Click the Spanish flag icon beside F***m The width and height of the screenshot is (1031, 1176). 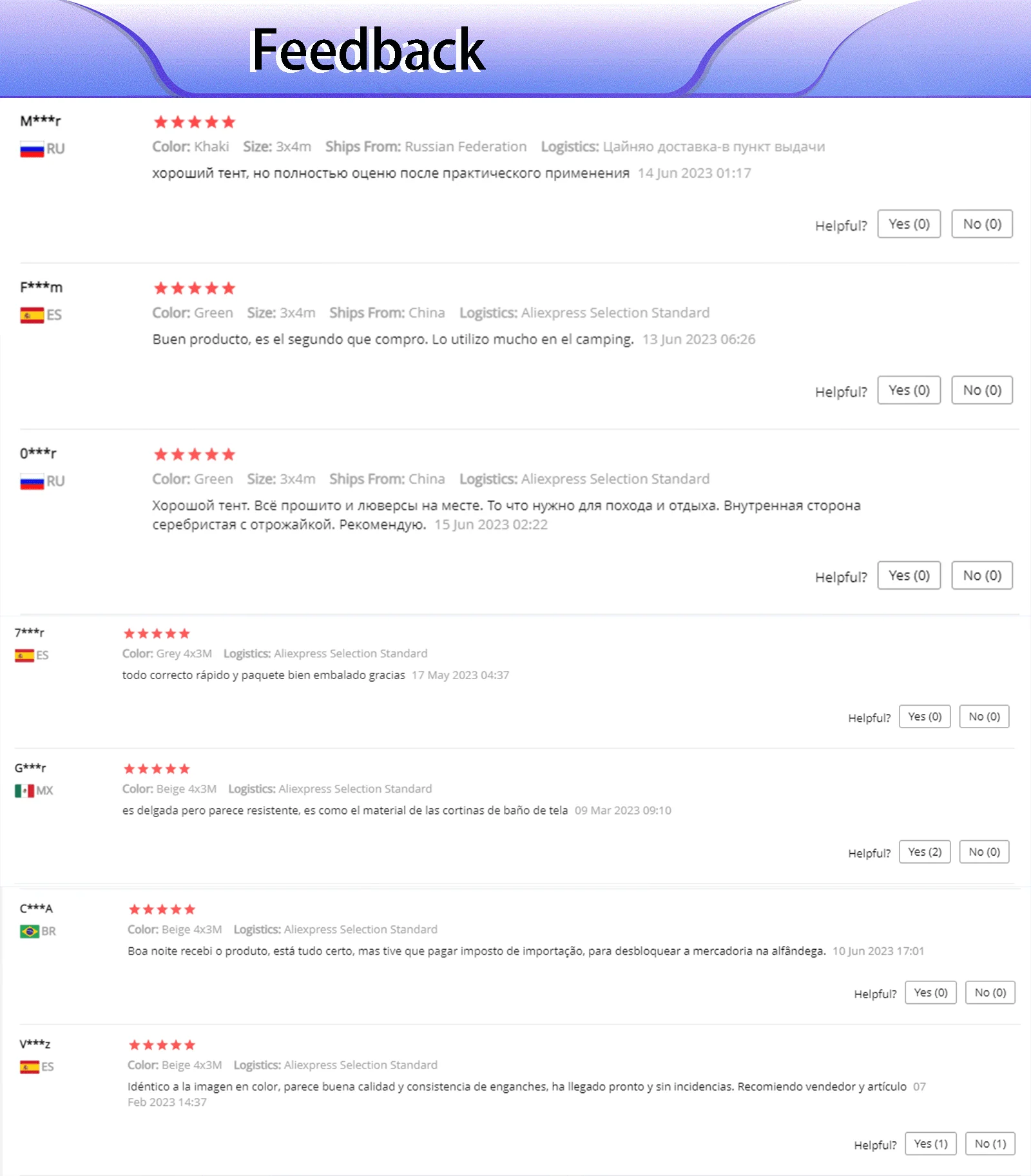click(32, 315)
